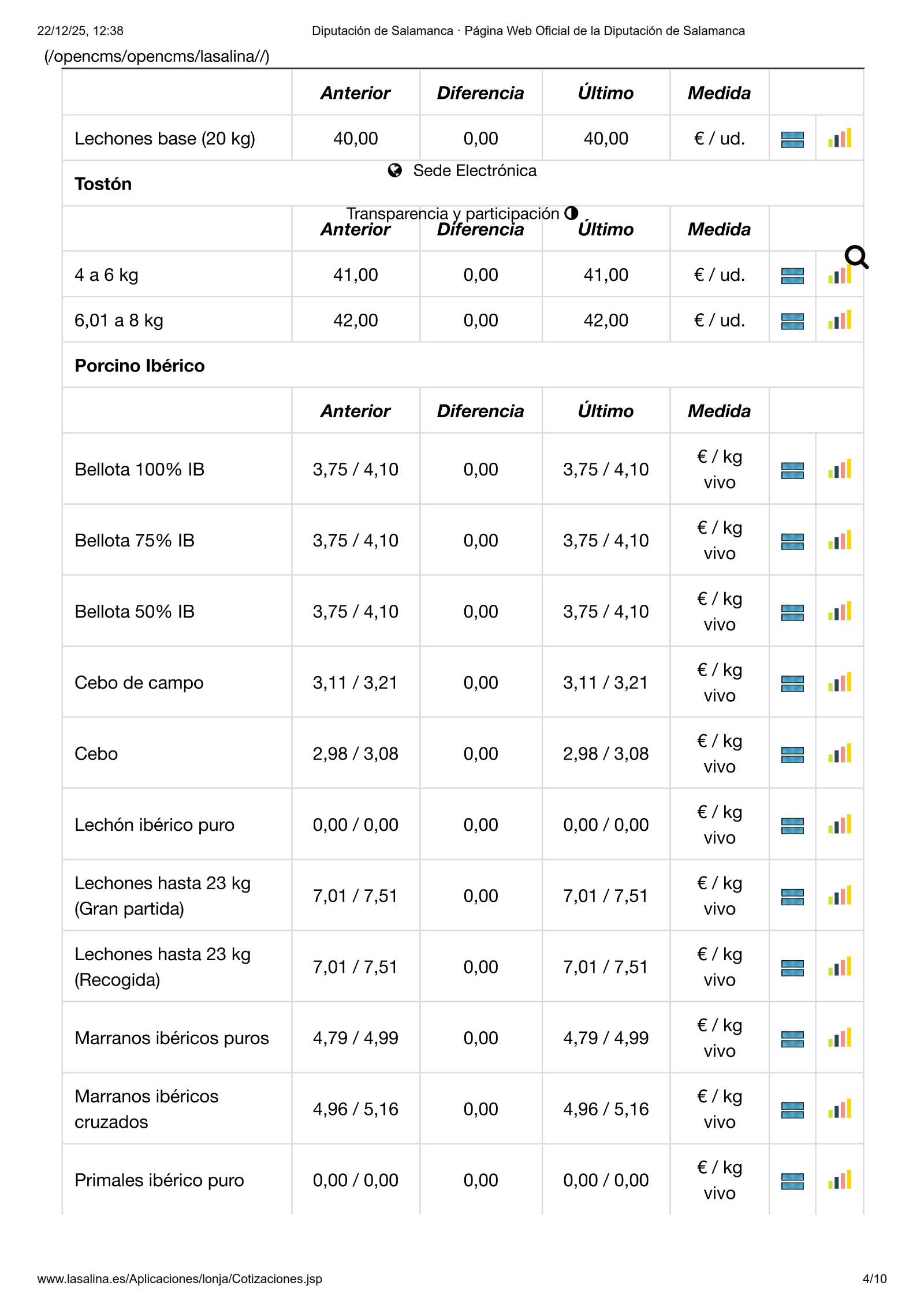
Task: Show bar chart for Marranos ibéricos cruzados
Action: click(x=840, y=1109)
